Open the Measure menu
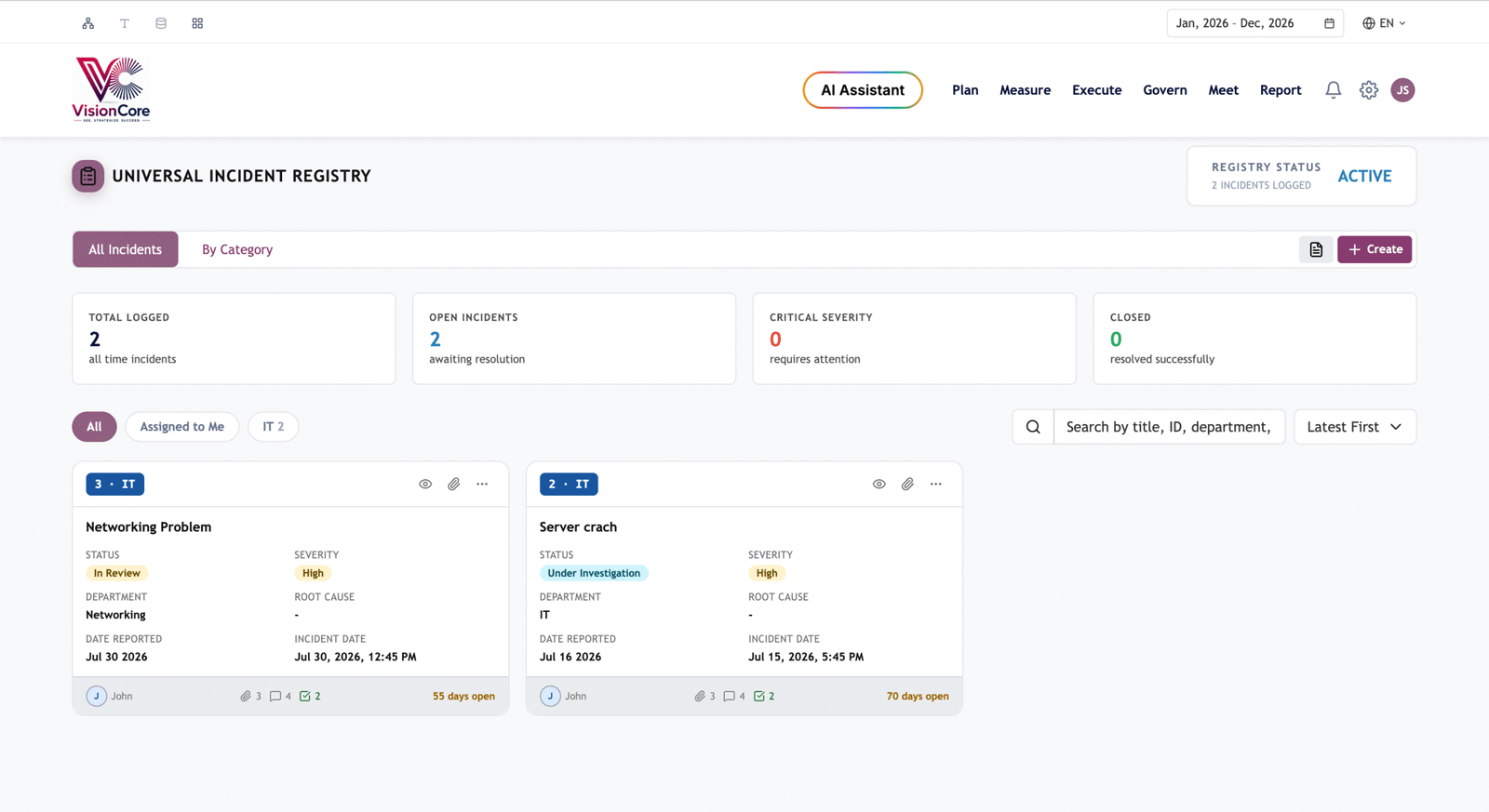This screenshot has height=812, width=1489. pyautogui.click(x=1026, y=90)
